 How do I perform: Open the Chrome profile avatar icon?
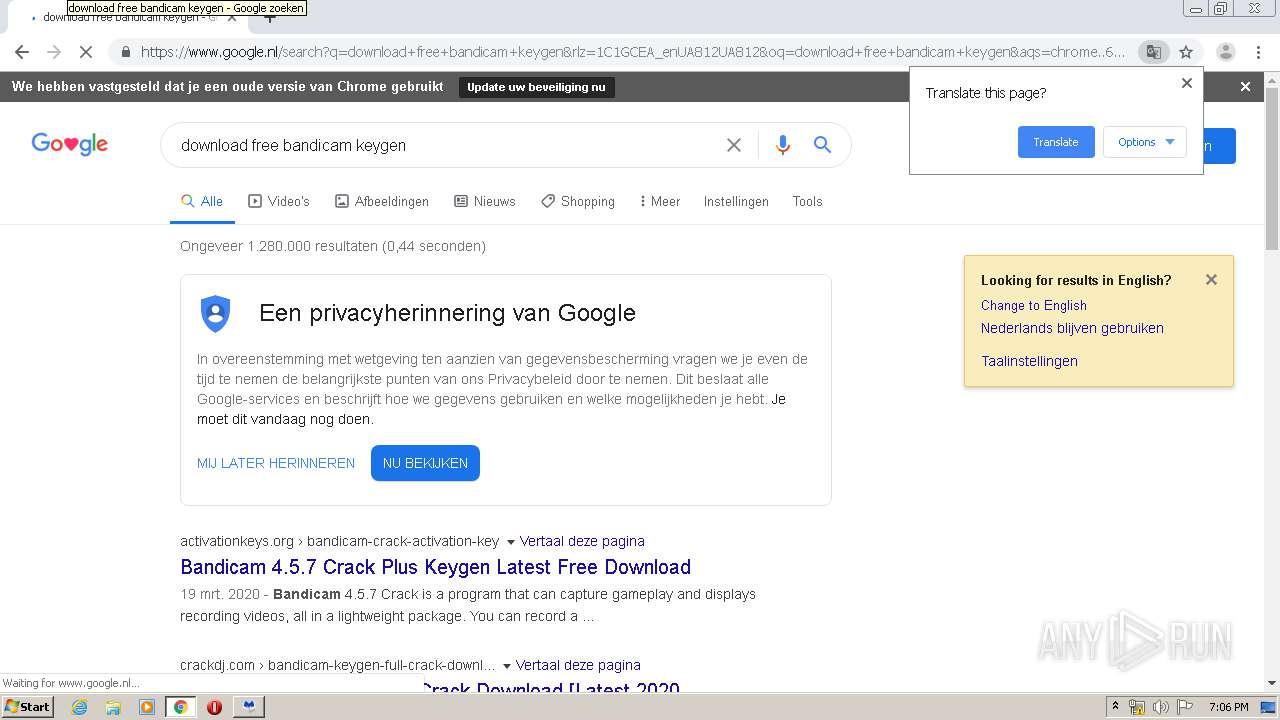click(x=1226, y=52)
